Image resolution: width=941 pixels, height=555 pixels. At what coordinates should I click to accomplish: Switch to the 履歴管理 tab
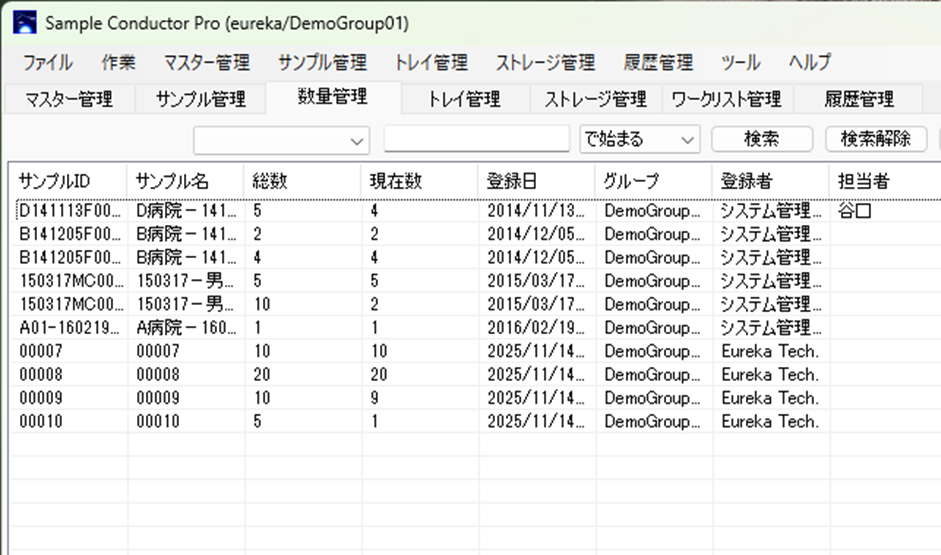858,99
